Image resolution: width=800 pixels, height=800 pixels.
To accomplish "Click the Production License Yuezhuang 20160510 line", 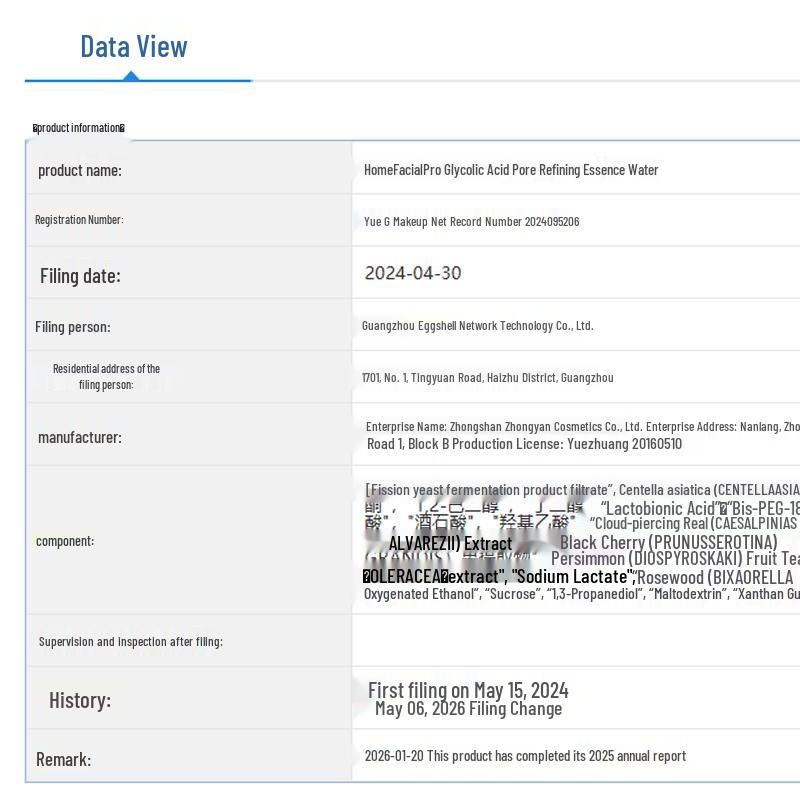I will click(524, 444).
